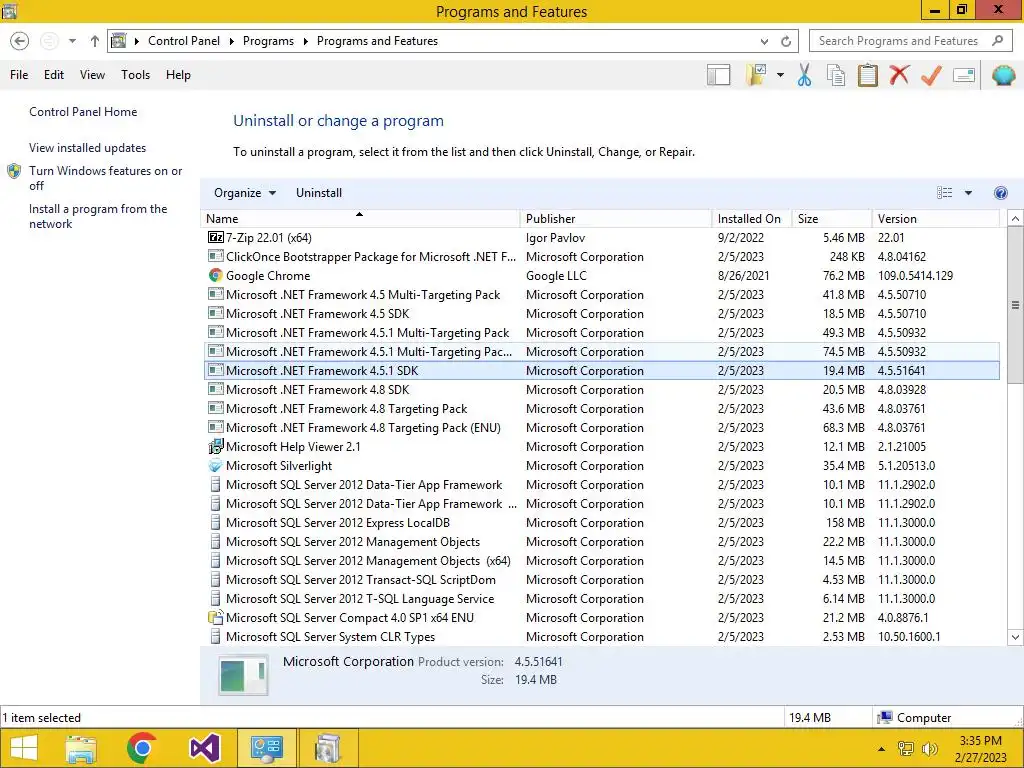Click the Uninstall button
Image resolution: width=1024 pixels, height=768 pixels.
tap(319, 193)
